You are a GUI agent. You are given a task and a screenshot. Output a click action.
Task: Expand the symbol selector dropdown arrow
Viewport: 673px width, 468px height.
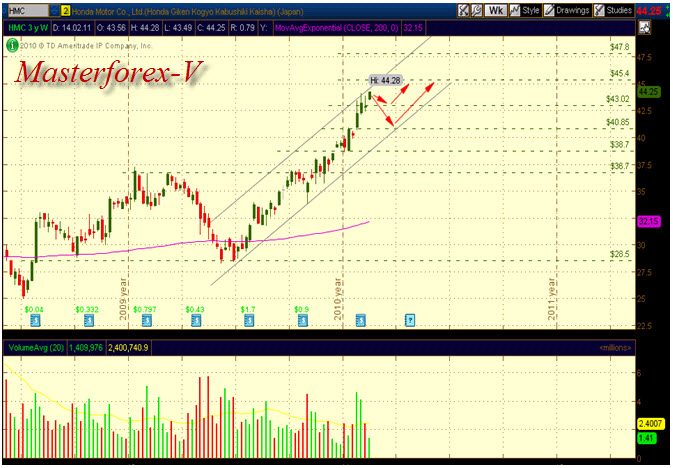tap(55, 11)
